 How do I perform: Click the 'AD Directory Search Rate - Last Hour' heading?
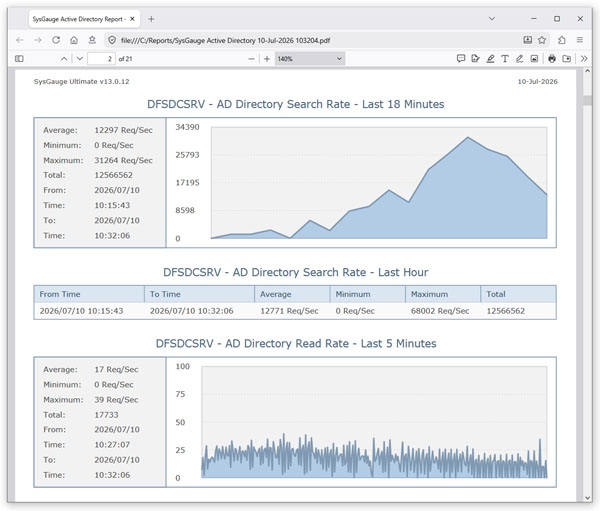(x=295, y=272)
